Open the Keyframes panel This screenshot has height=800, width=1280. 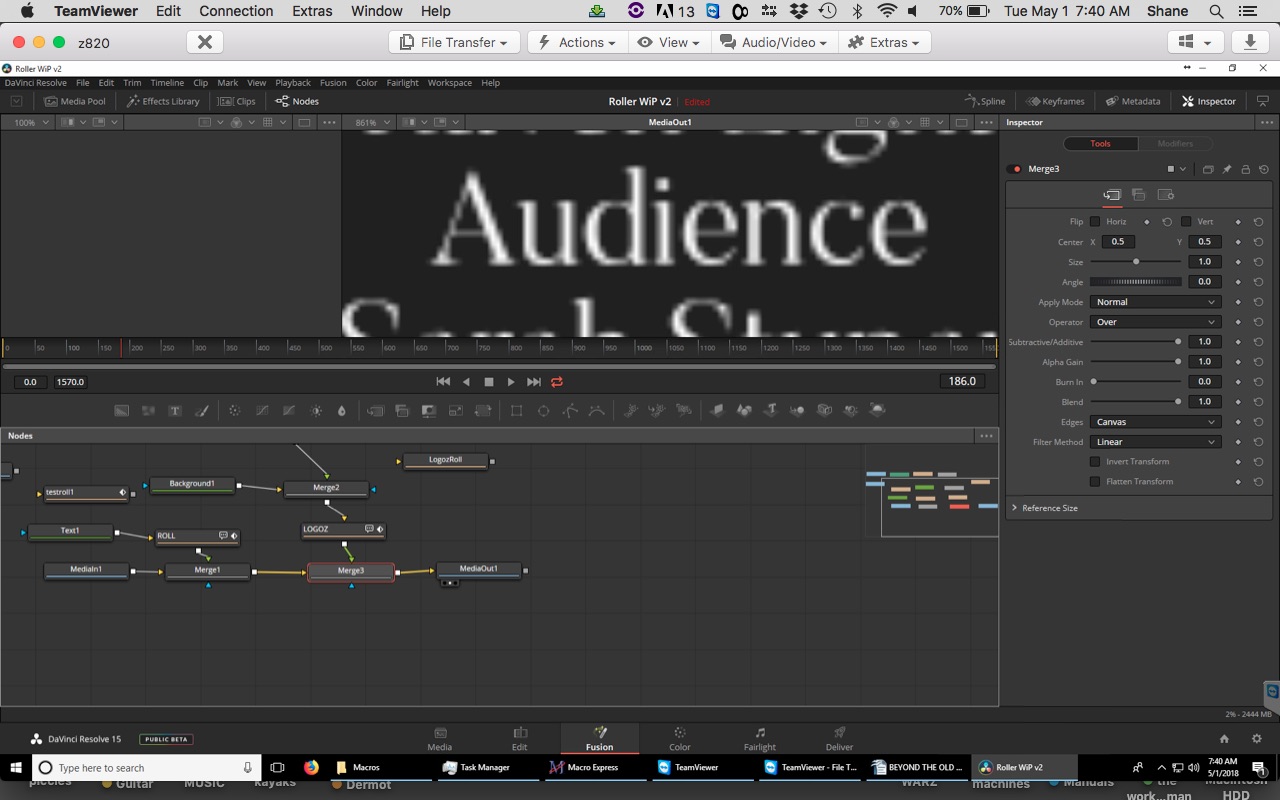pos(1055,101)
